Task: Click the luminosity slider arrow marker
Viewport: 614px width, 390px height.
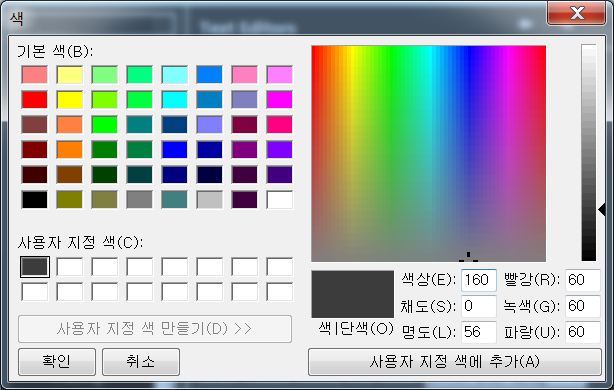Action: 602,209
